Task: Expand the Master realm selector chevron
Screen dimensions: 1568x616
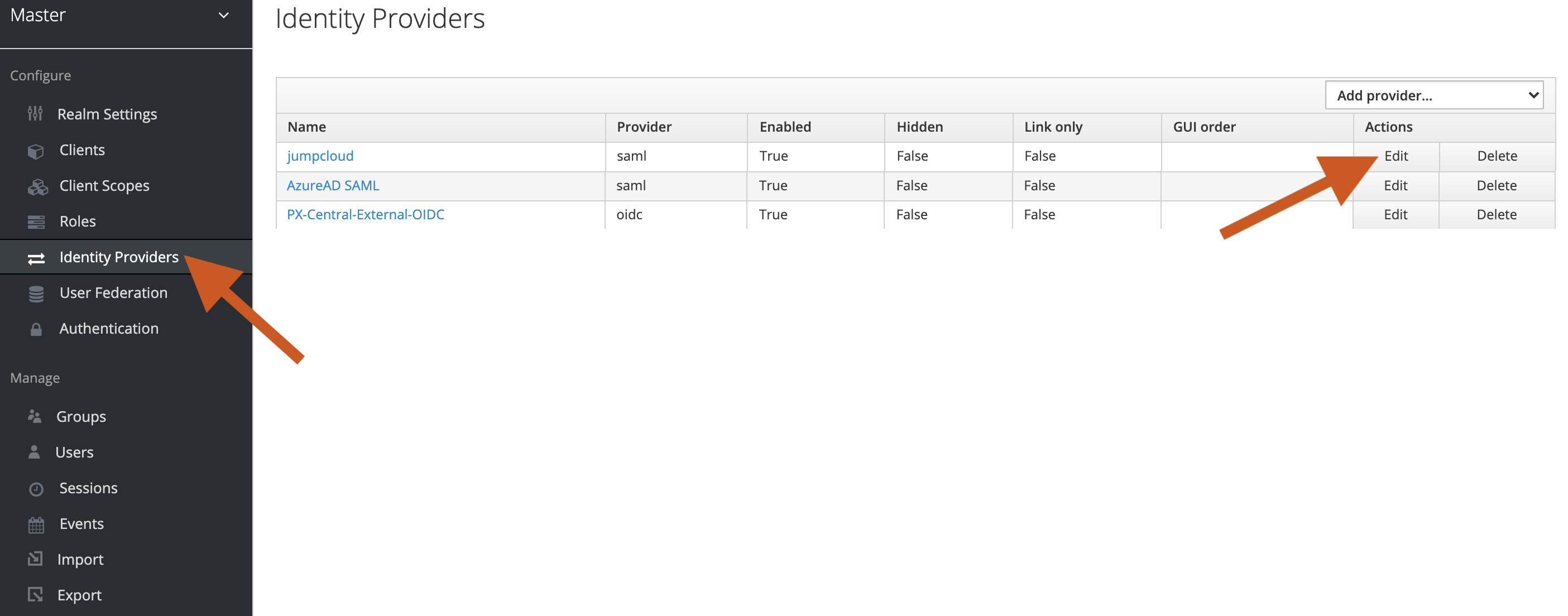Action: pos(223,15)
